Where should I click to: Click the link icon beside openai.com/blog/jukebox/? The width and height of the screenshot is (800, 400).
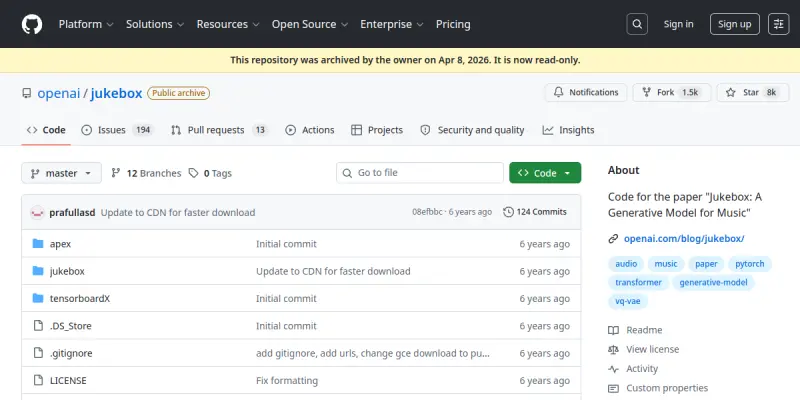tap(613, 239)
